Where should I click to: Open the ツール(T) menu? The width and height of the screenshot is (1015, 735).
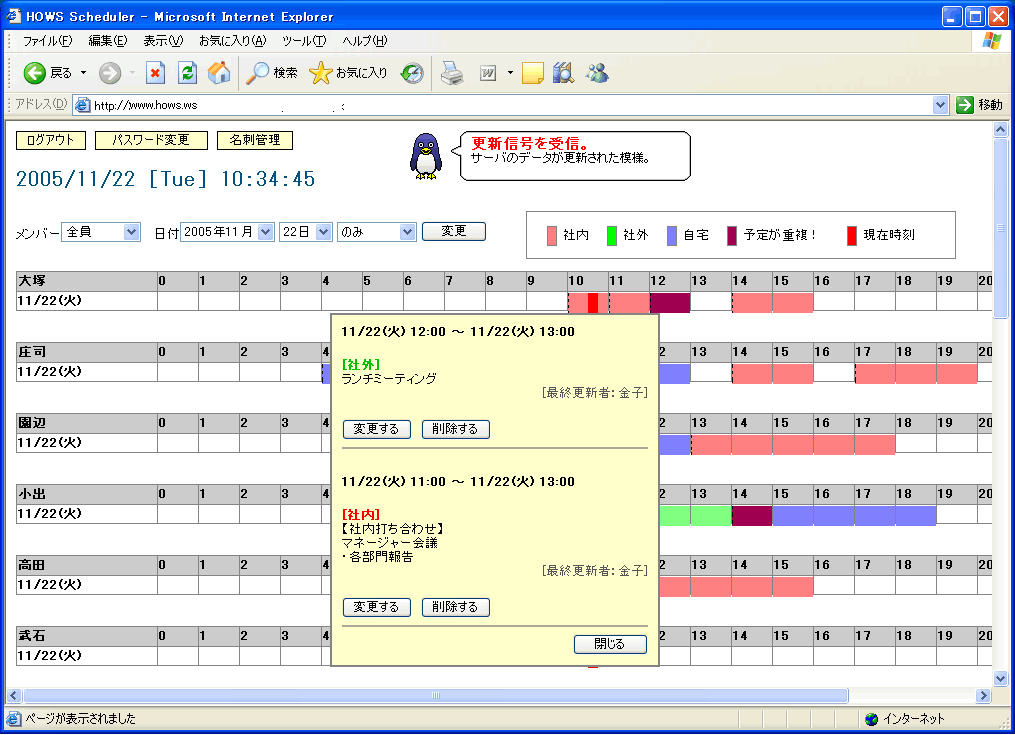coord(304,41)
